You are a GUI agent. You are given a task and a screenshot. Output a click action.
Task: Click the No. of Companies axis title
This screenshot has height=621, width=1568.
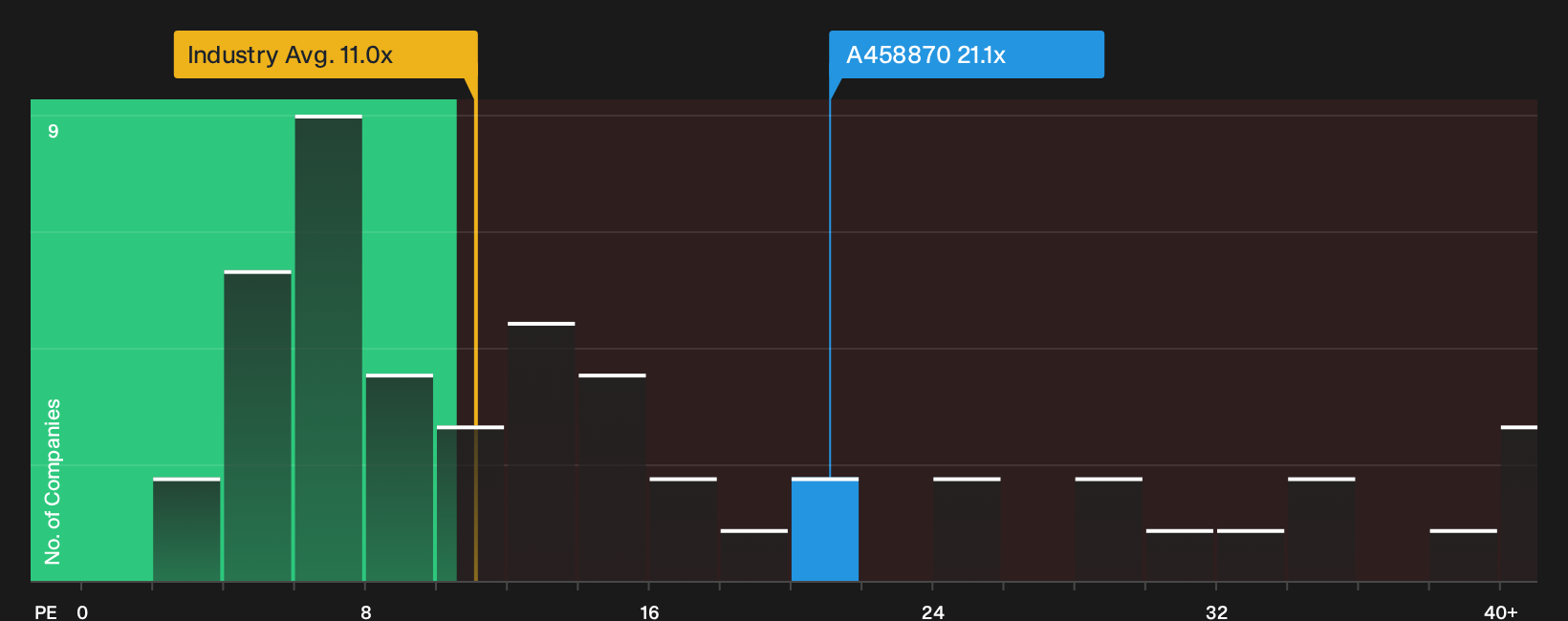point(53,482)
